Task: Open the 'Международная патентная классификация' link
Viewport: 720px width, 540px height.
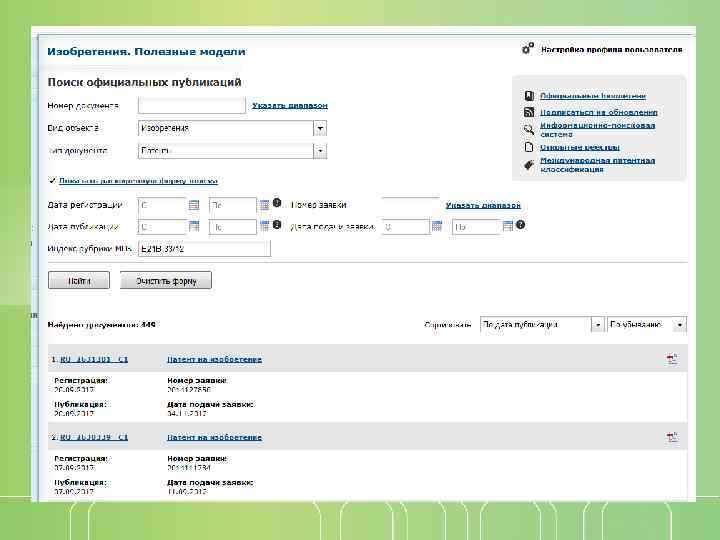Action: point(597,165)
